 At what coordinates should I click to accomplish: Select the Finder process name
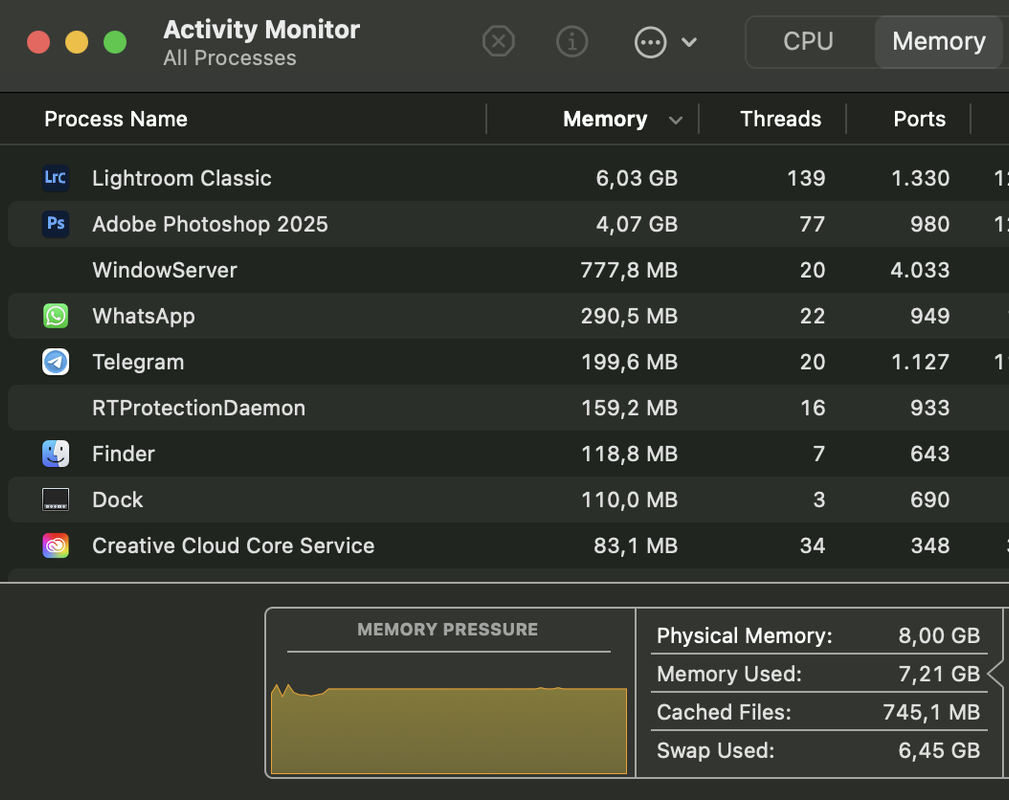[124, 454]
